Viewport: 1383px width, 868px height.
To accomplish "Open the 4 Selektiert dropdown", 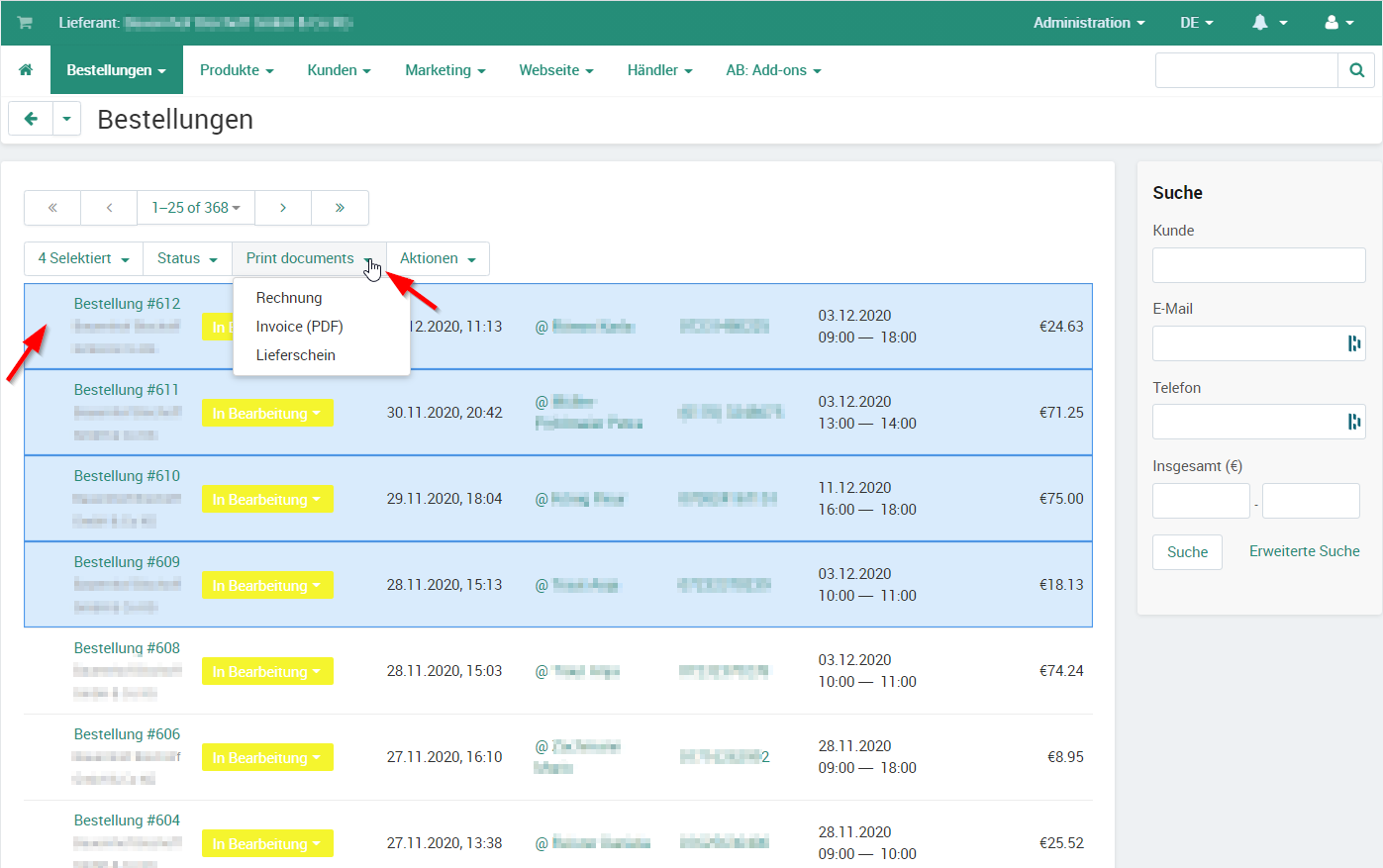I will tap(84, 258).
